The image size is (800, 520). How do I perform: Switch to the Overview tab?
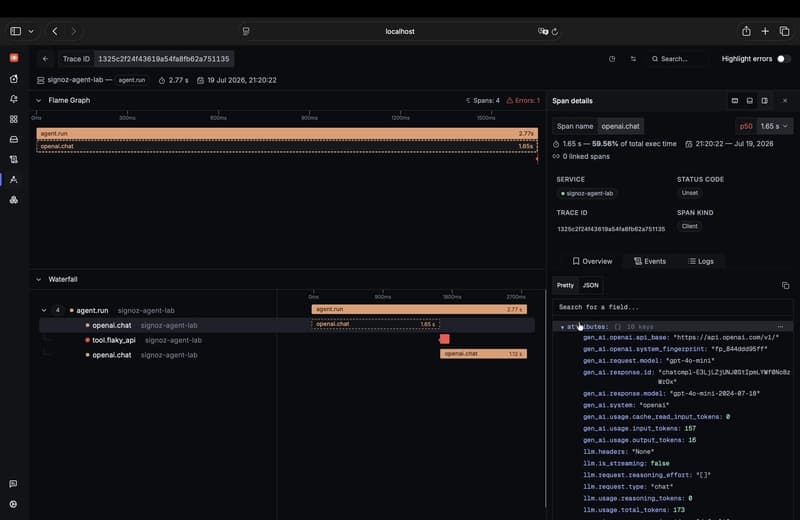592,261
